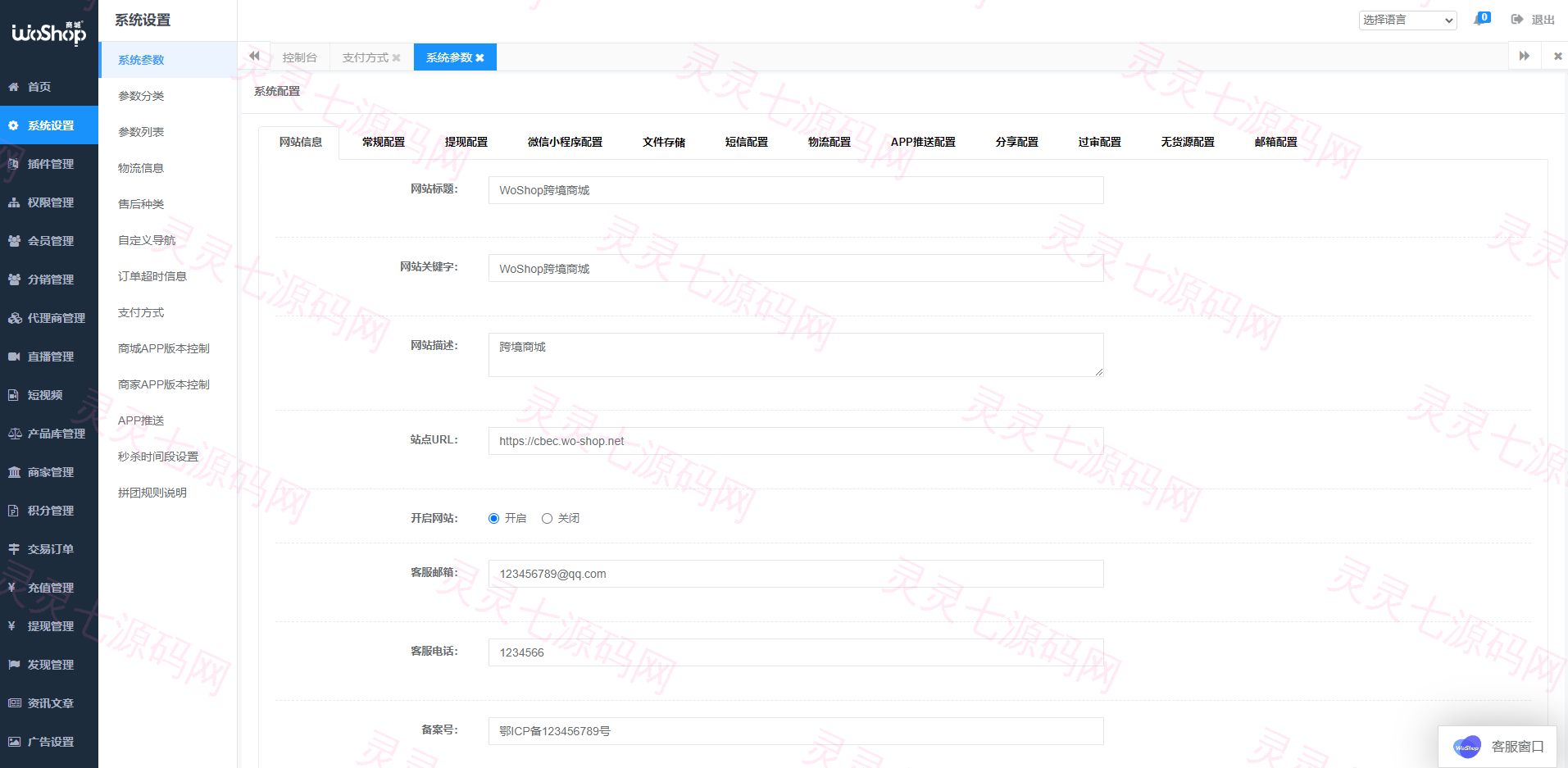
Task: Click the 客服邮箱 input field
Action: click(x=796, y=574)
